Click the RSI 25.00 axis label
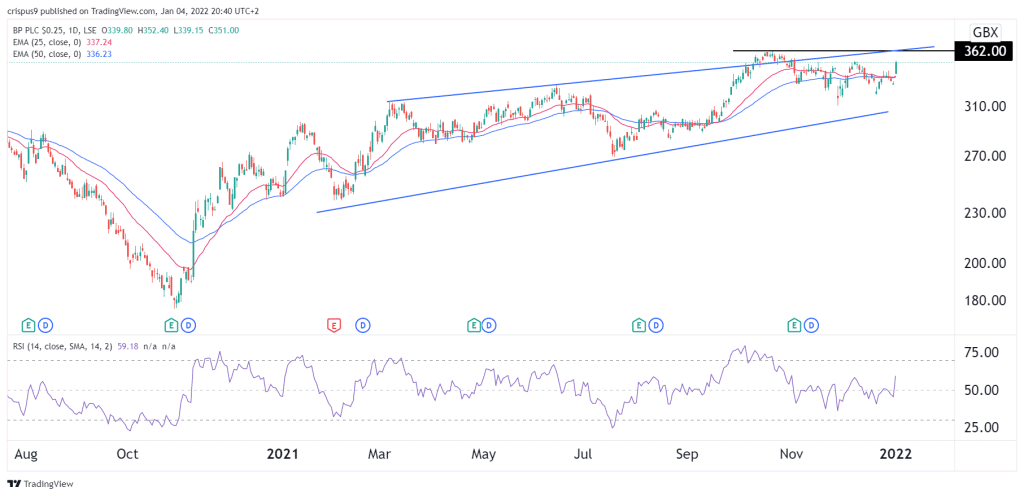 point(984,427)
